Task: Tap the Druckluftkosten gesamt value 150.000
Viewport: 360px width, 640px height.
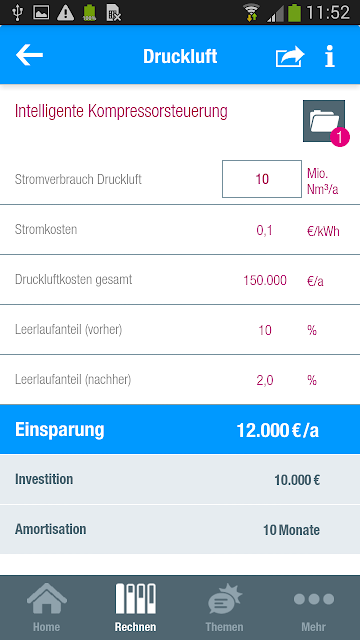Action: 265,280
